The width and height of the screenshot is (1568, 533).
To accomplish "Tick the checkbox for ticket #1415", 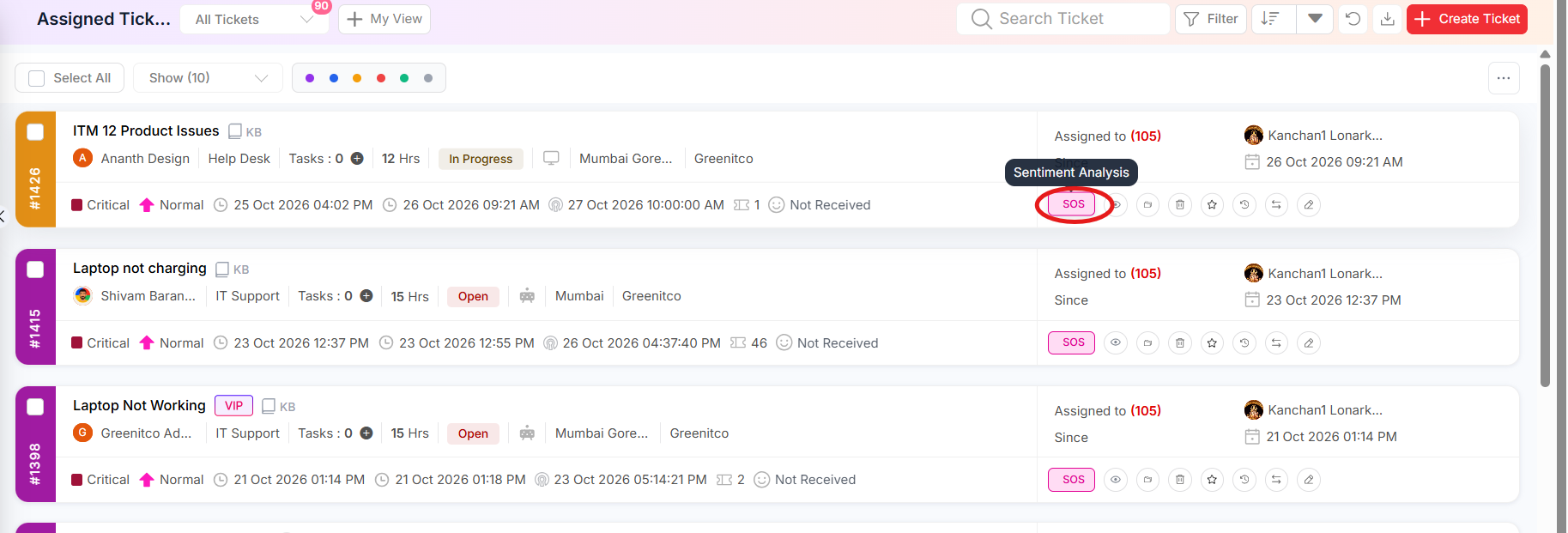I will [x=35, y=270].
